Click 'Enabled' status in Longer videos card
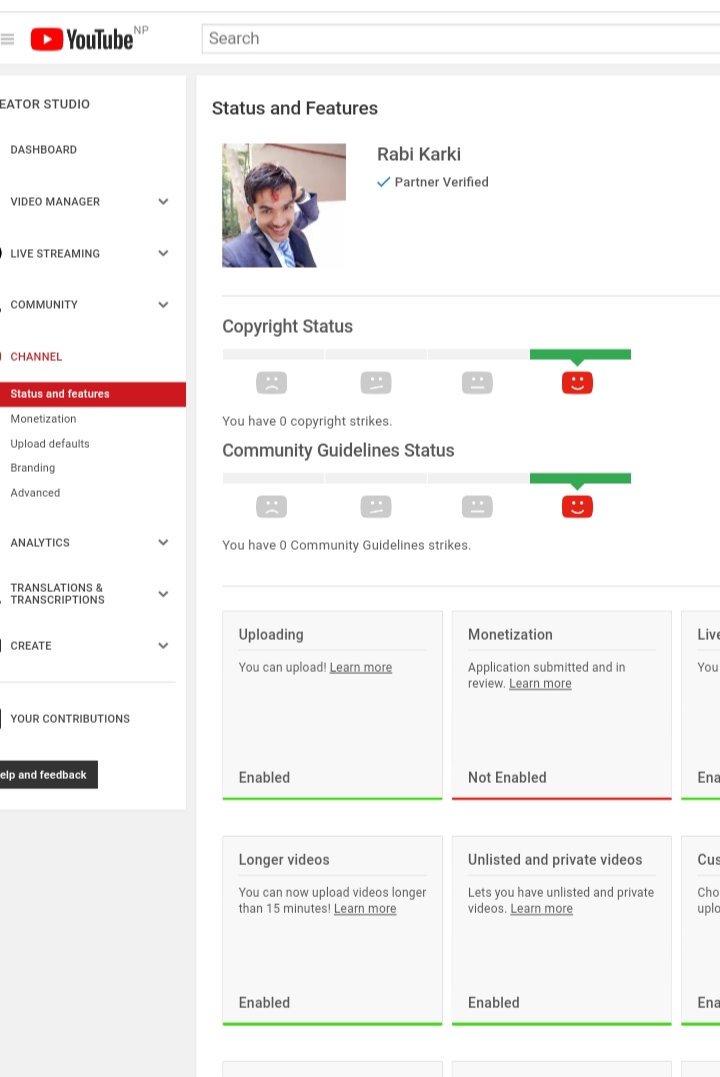 coord(264,1003)
